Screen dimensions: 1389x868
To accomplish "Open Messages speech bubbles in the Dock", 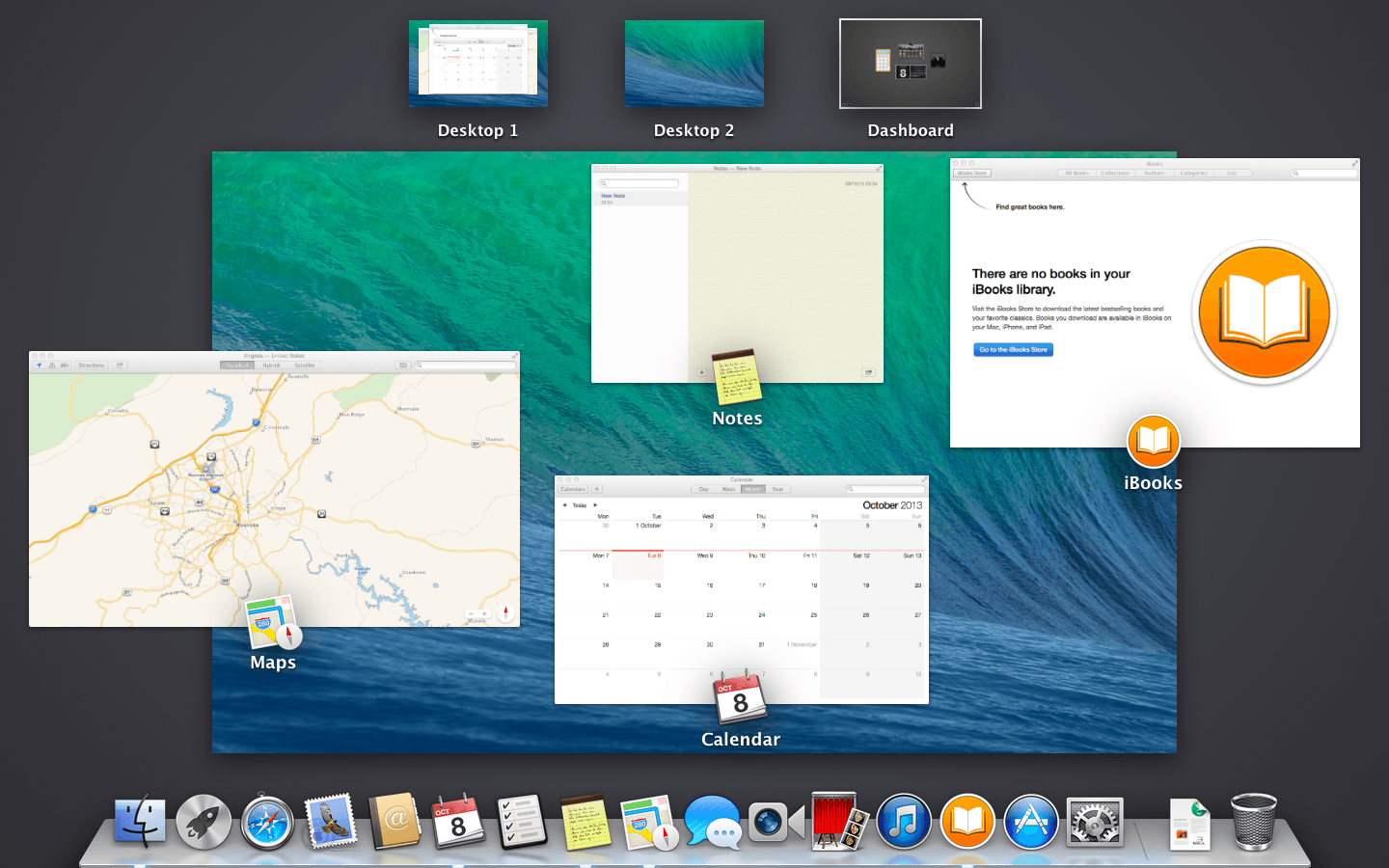I will (x=713, y=823).
